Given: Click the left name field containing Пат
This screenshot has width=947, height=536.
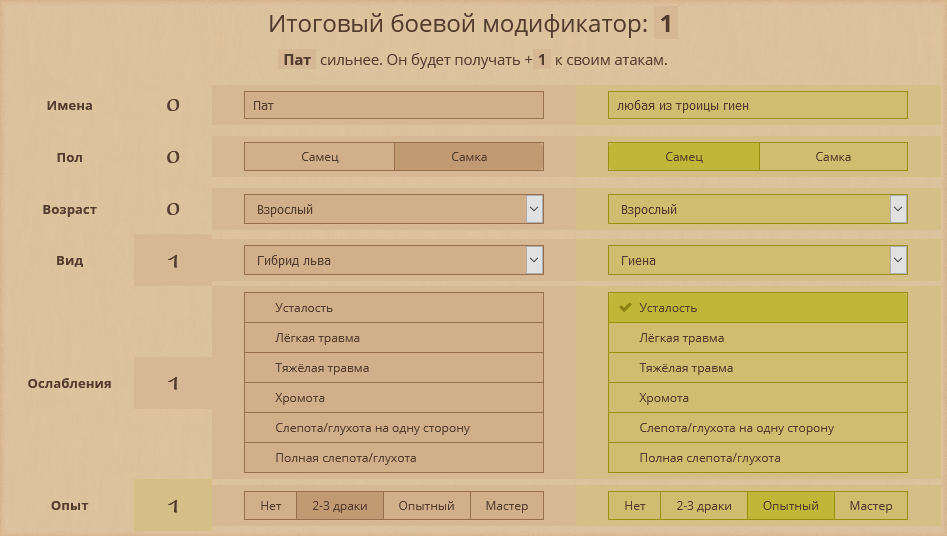Looking at the screenshot, I should [394, 105].
